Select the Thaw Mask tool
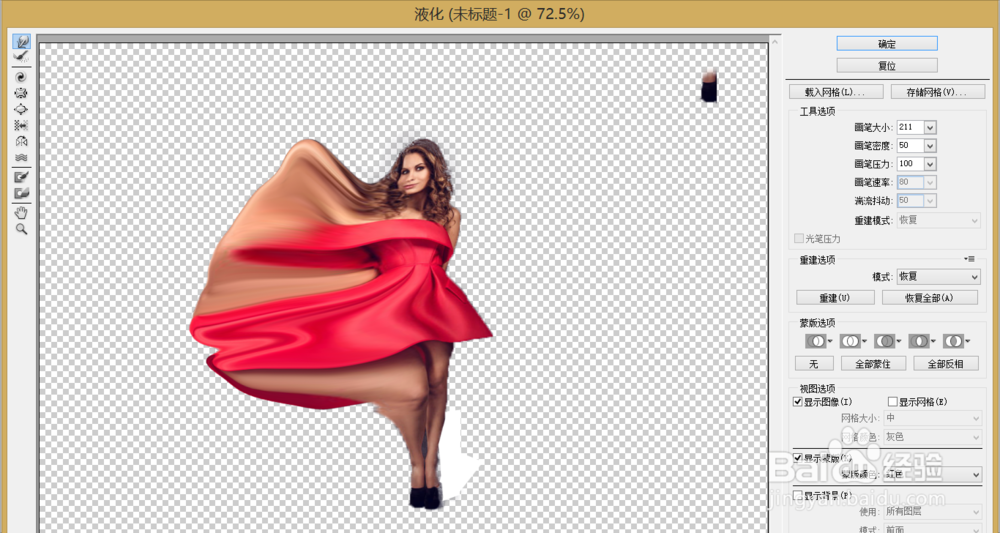The width and height of the screenshot is (1000, 533). tap(22, 193)
